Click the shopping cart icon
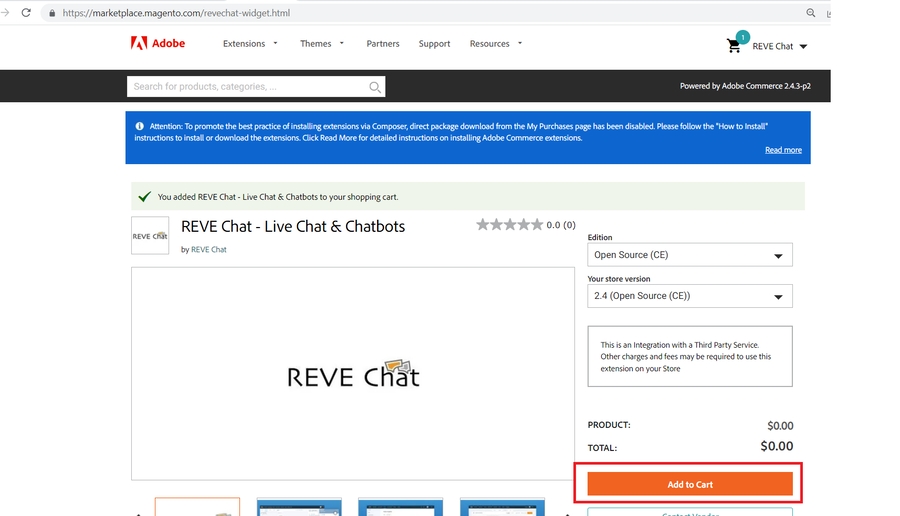 point(735,45)
